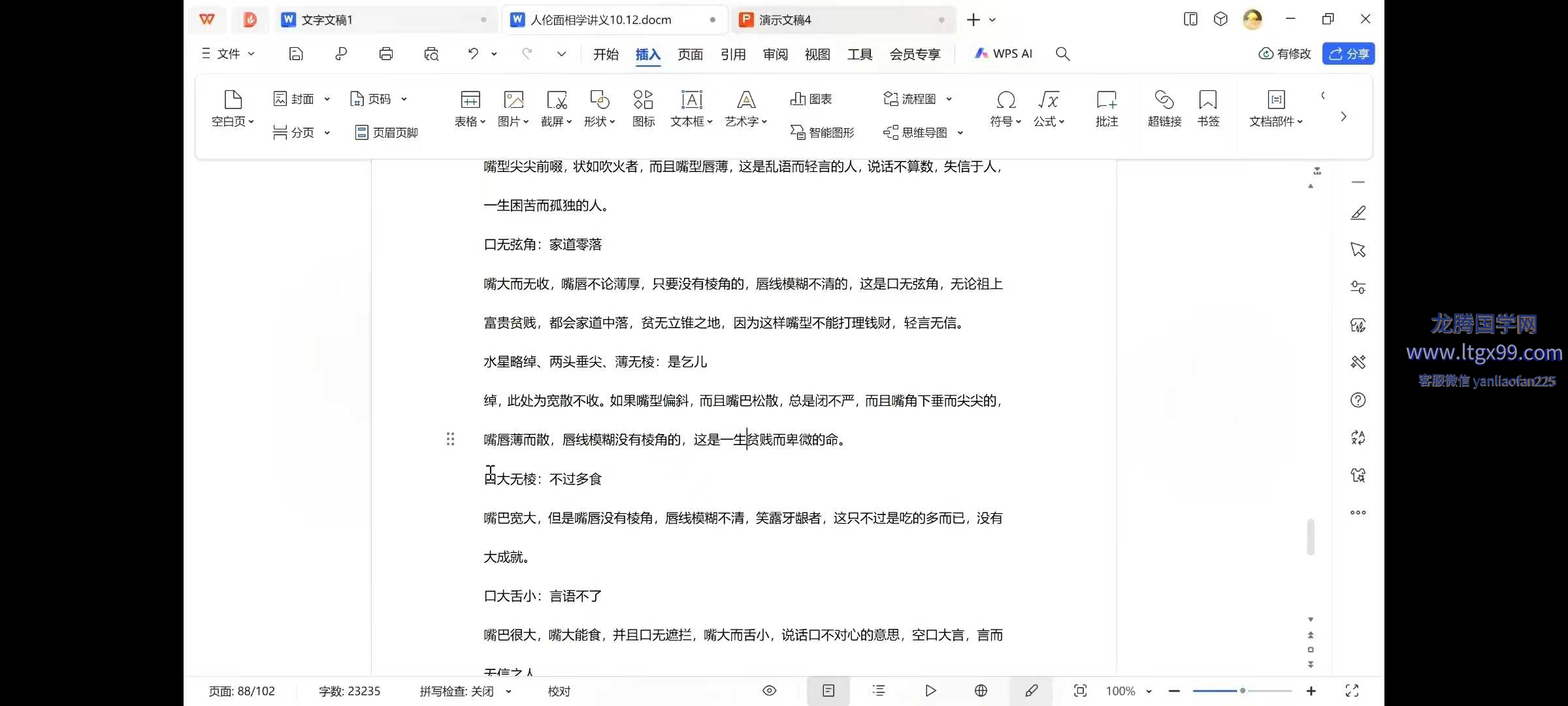
Task: Start reading mode play button in status bar
Action: [x=931, y=691]
